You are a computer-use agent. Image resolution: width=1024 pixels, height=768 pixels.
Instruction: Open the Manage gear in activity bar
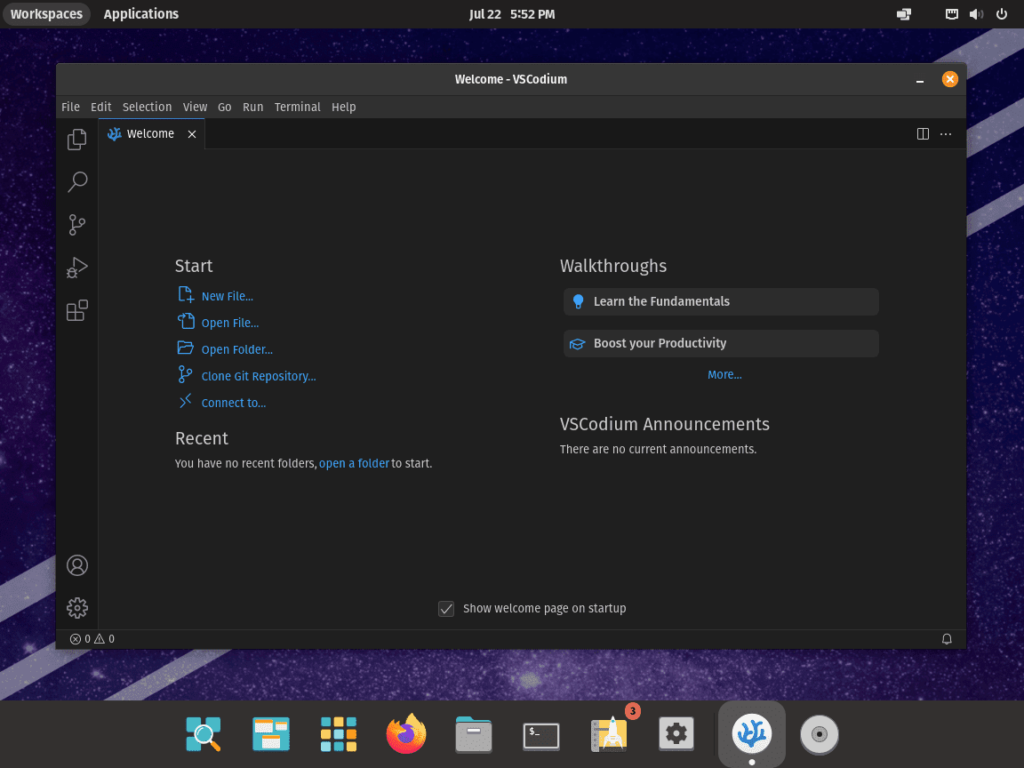(77, 608)
